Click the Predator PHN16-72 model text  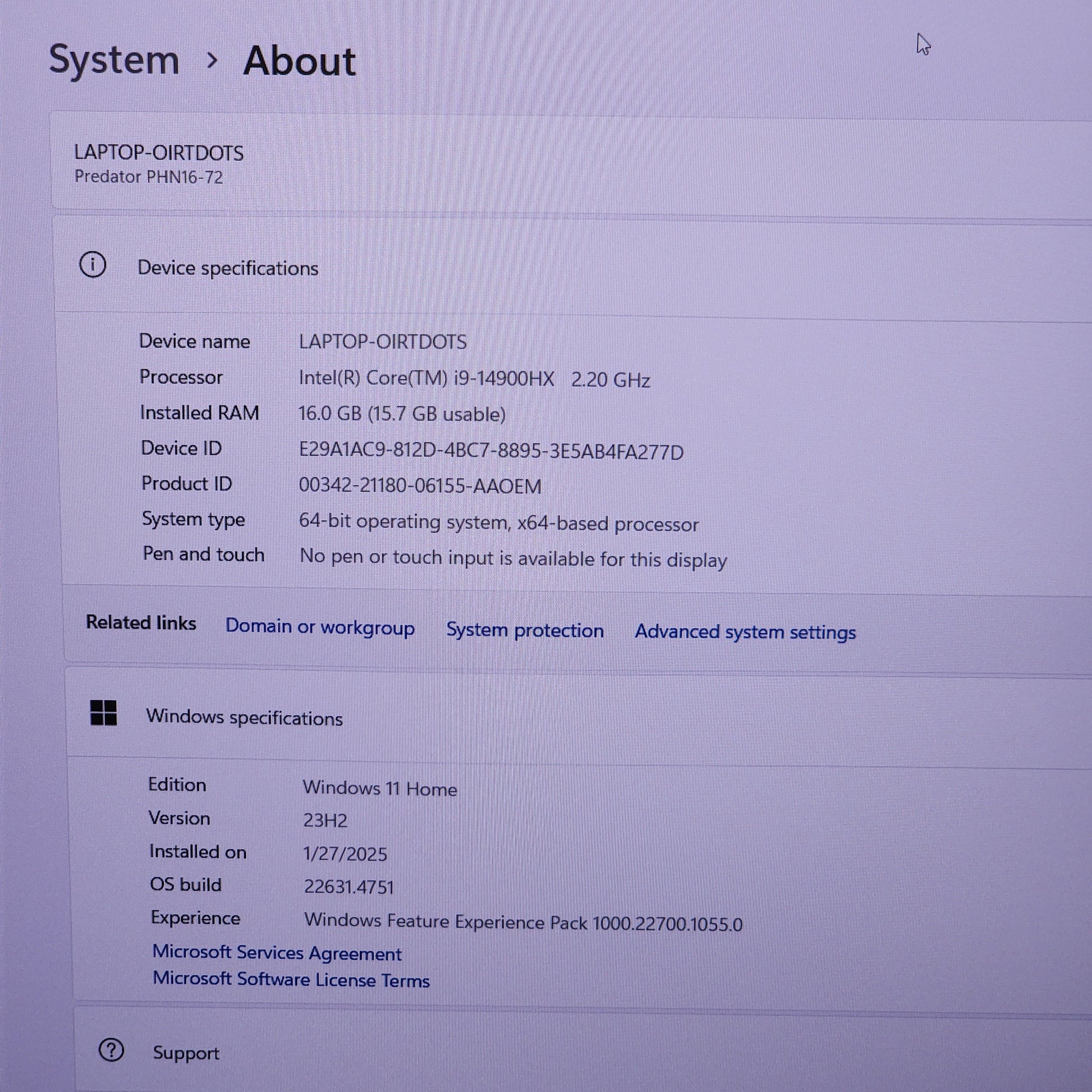coord(149,177)
